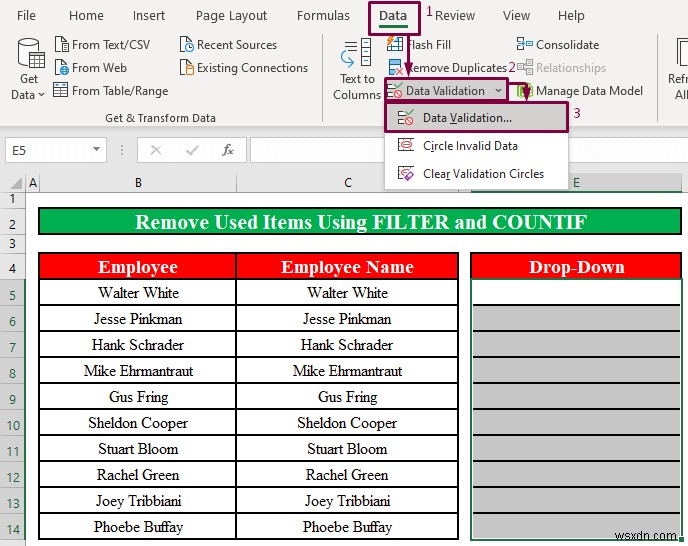Open Insert Function fx dialog
The image size is (688, 546).
pyautogui.click(x=228, y=151)
